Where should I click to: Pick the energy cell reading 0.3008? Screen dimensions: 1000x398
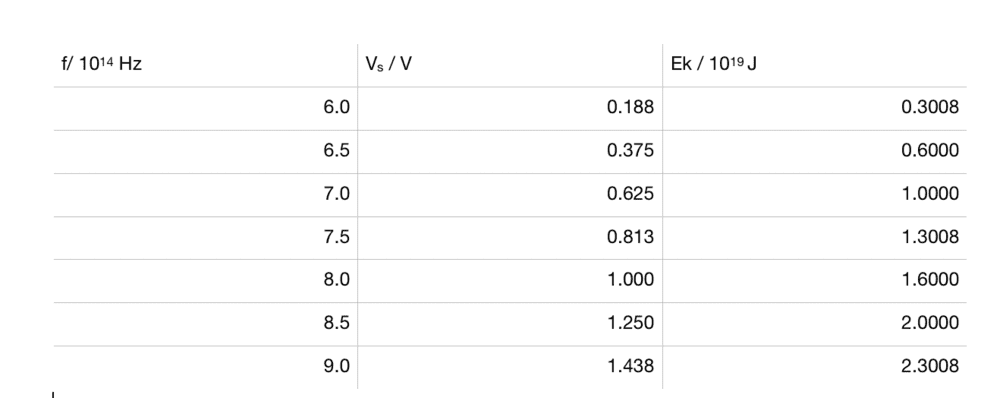point(815,108)
